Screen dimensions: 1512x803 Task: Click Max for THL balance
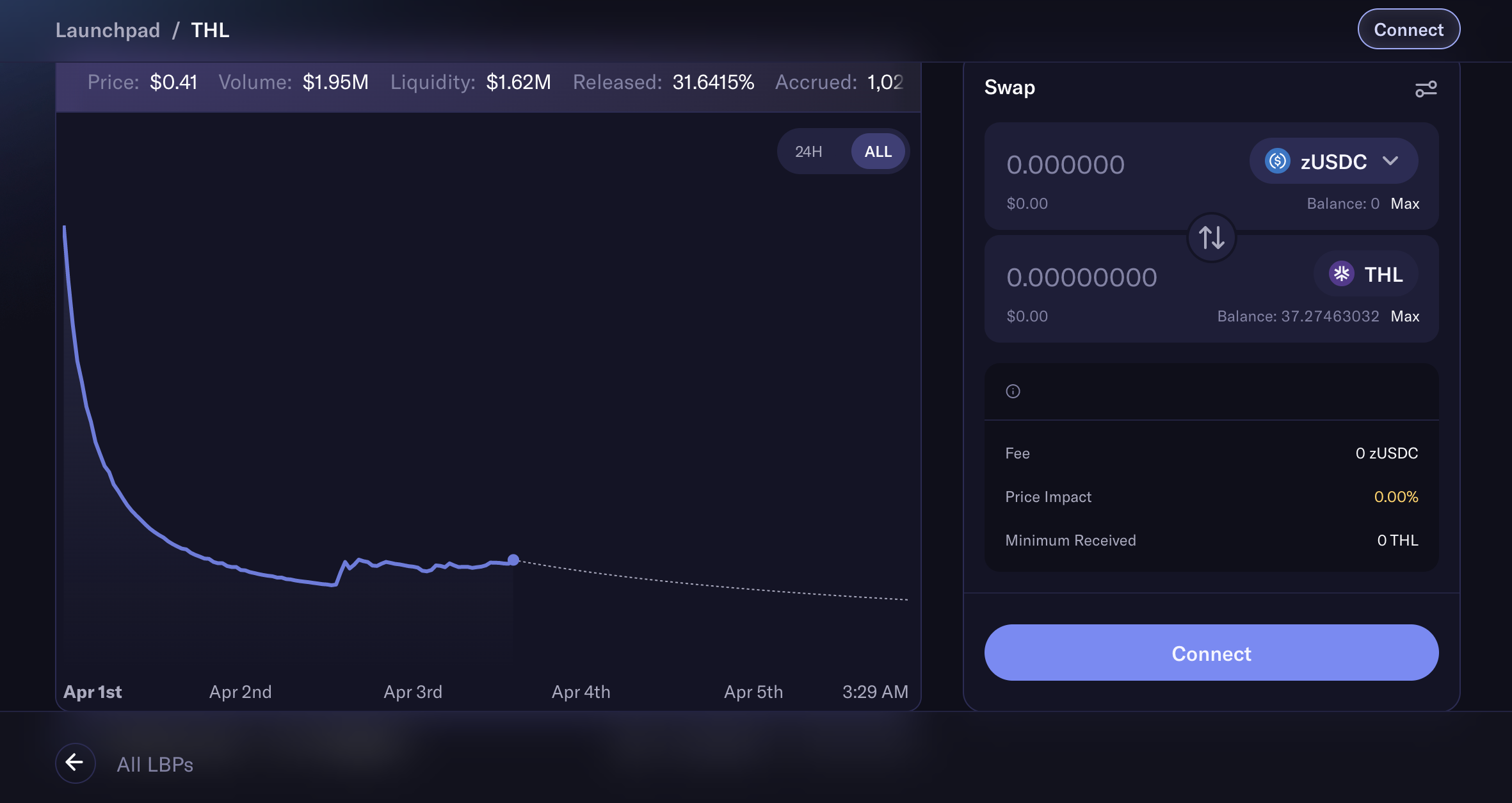[1404, 316]
